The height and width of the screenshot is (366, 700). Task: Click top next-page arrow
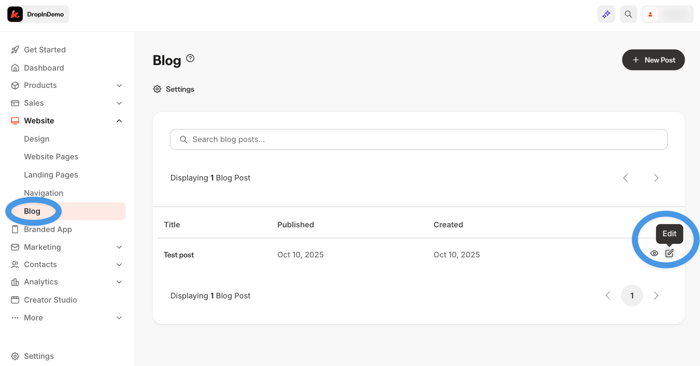pos(656,178)
